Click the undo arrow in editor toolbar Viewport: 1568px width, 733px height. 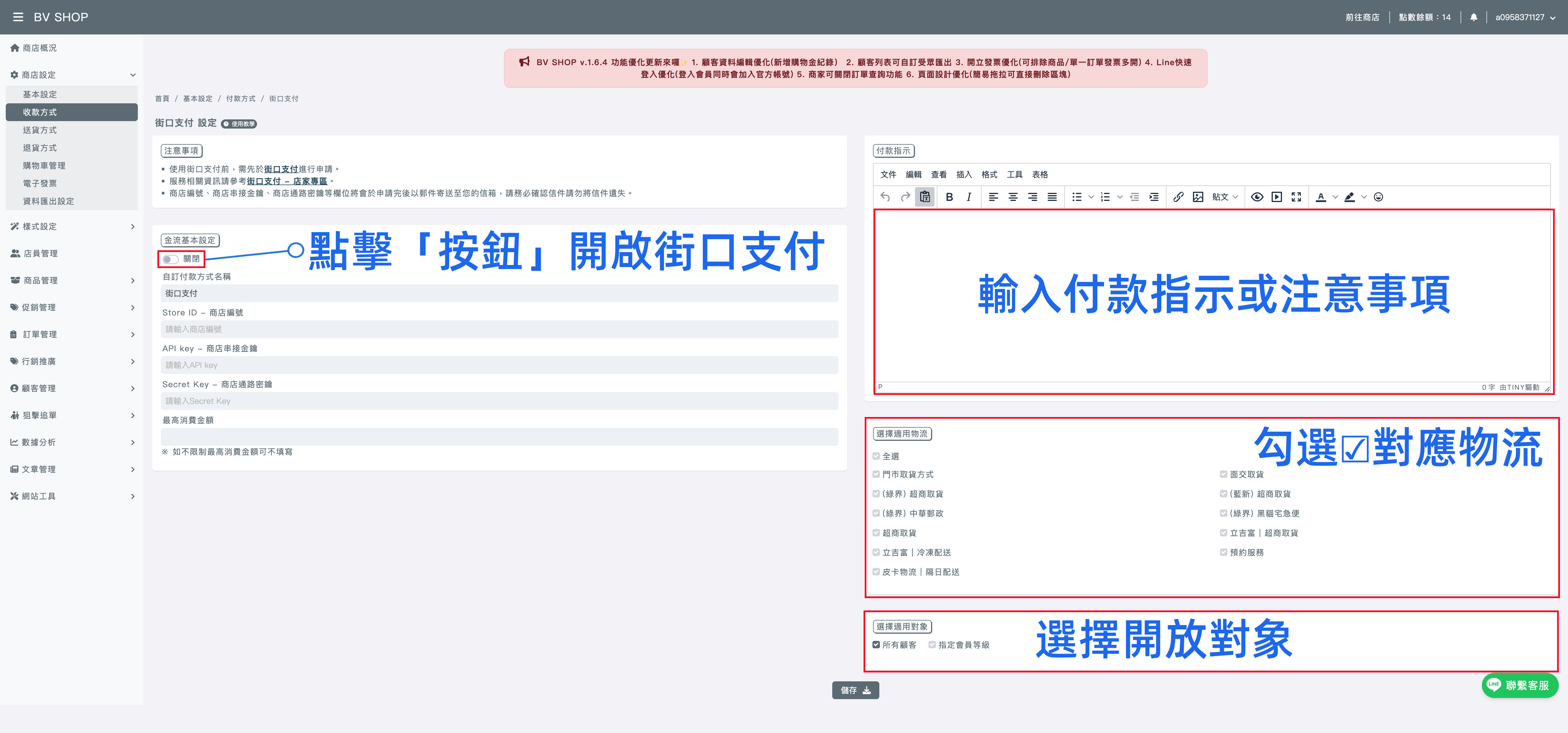point(886,197)
